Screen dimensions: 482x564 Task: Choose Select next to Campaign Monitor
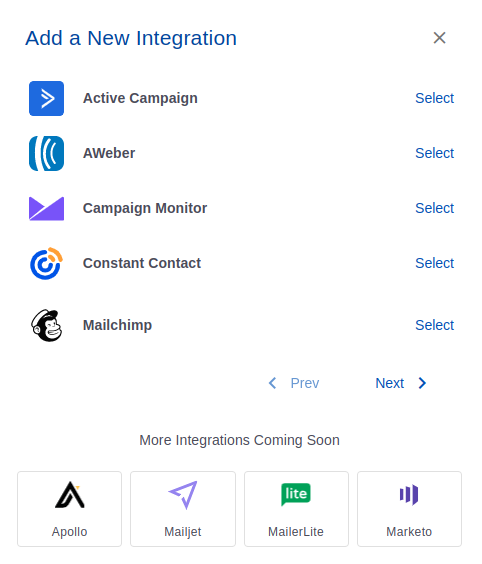(x=434, y=208)
